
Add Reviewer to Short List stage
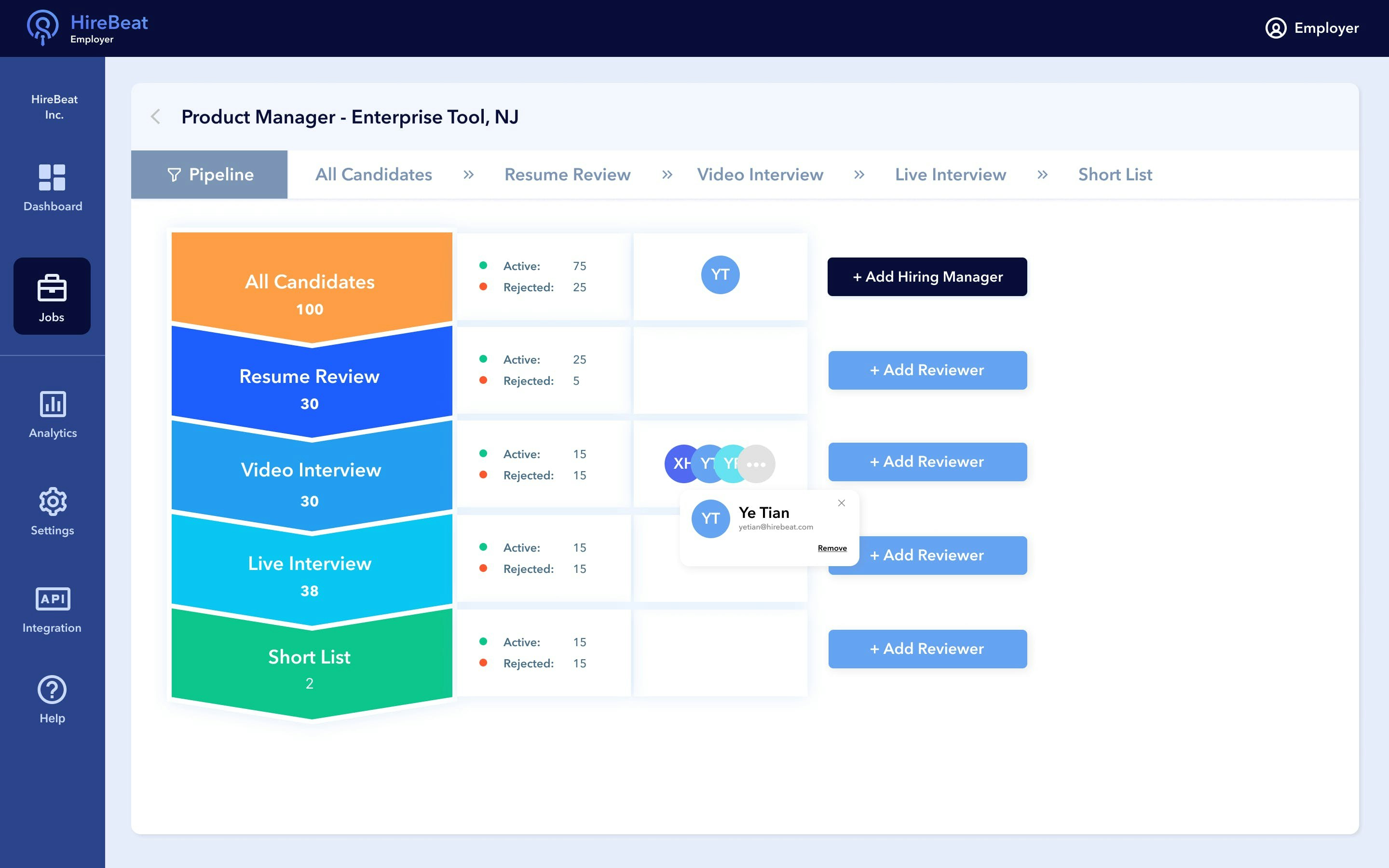coord(927,649)
